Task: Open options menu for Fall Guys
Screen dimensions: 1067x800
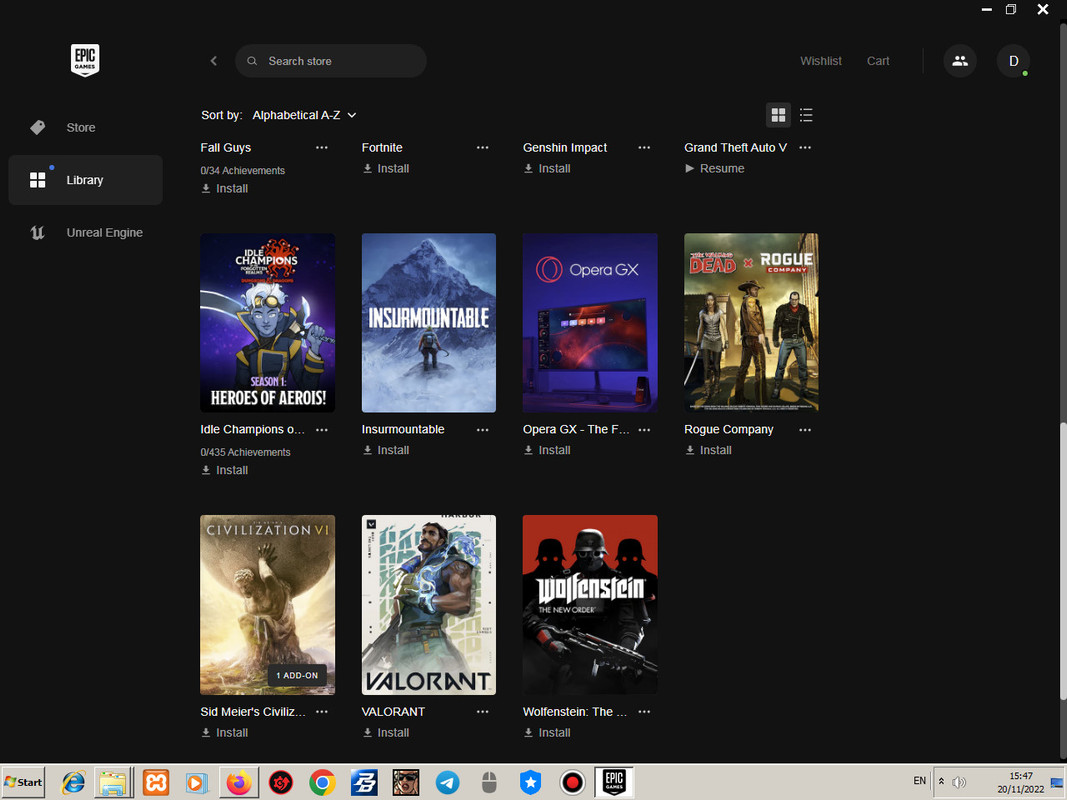Action: pyautogui.click(x=322, y=148)
